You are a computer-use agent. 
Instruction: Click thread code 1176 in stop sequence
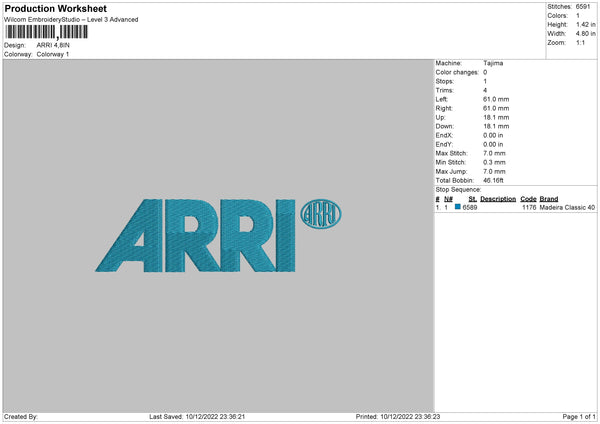[x=529, y=207]
